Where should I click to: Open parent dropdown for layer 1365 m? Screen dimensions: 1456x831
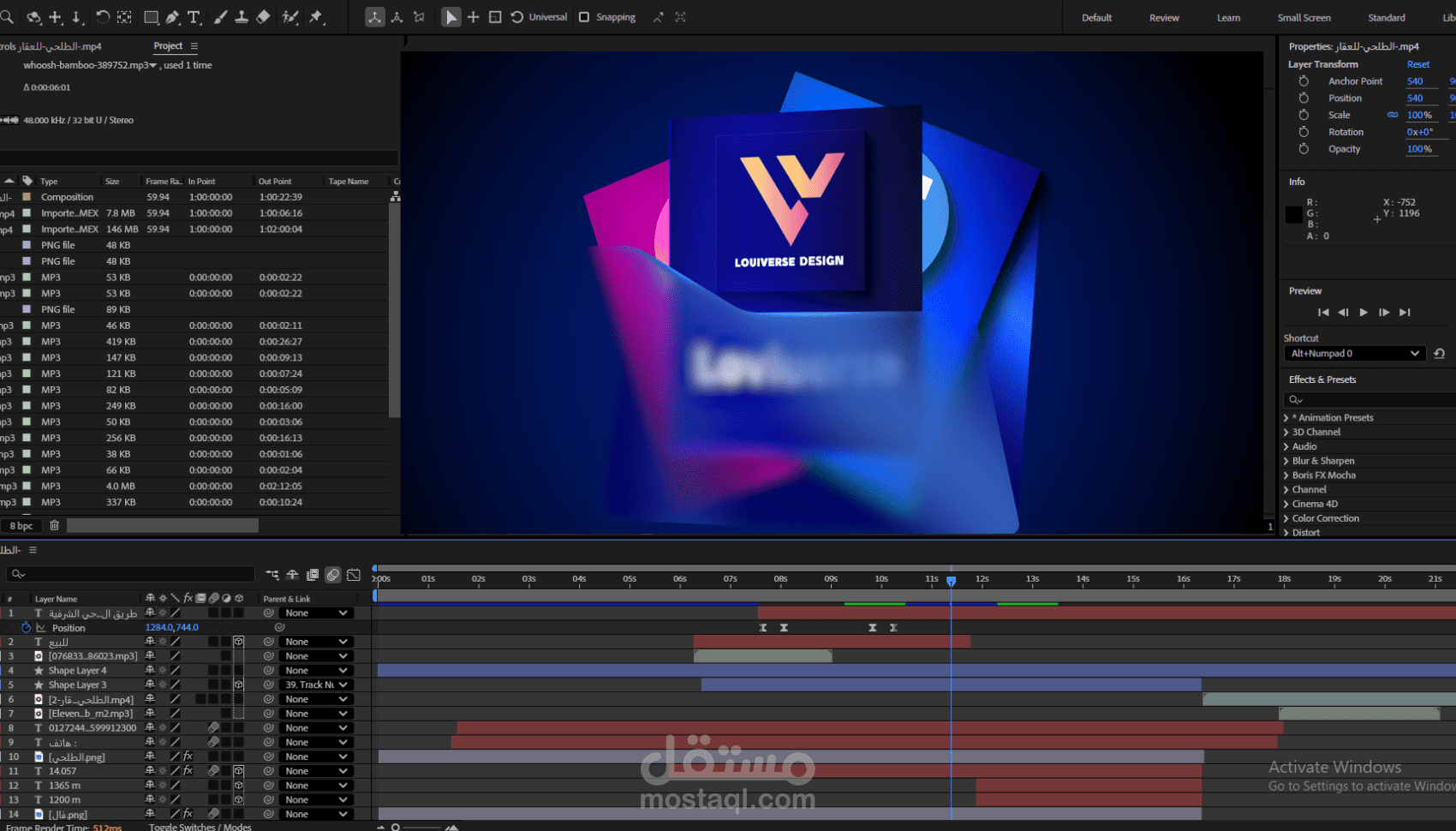pos(316,786)
